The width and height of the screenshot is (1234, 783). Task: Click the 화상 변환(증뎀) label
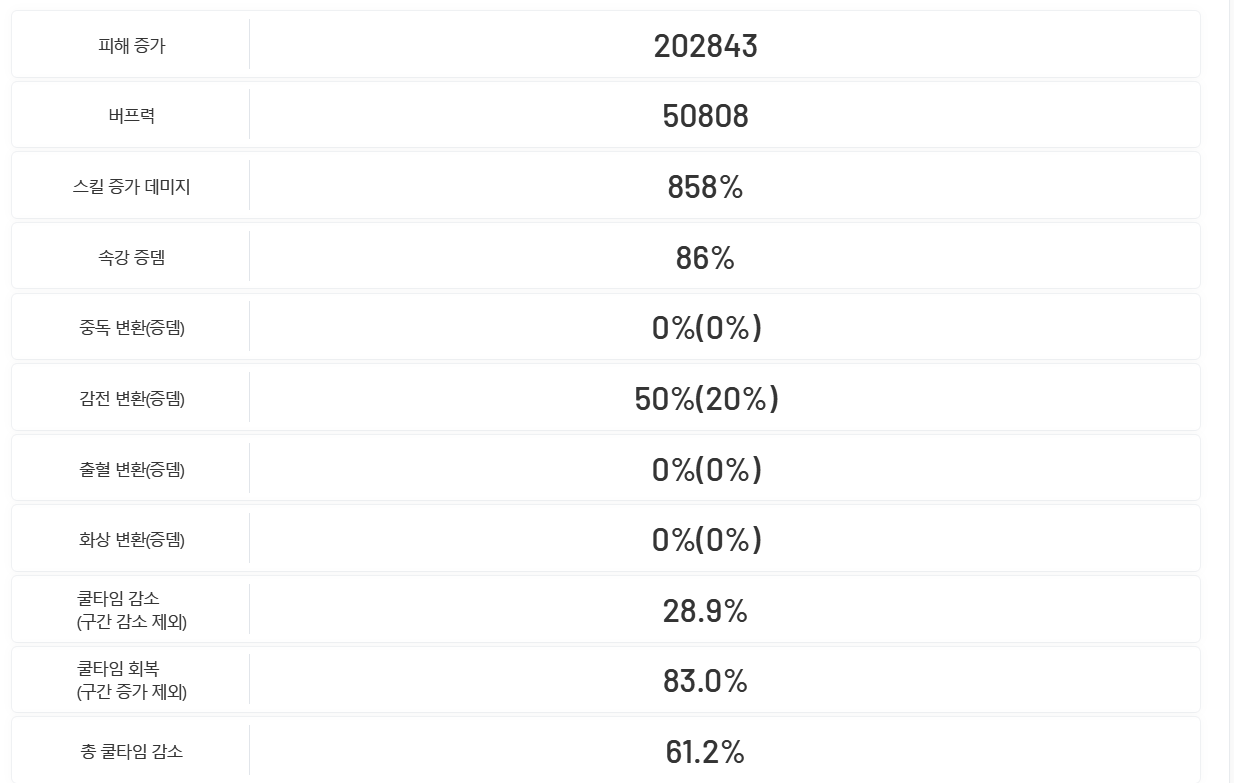131,540
